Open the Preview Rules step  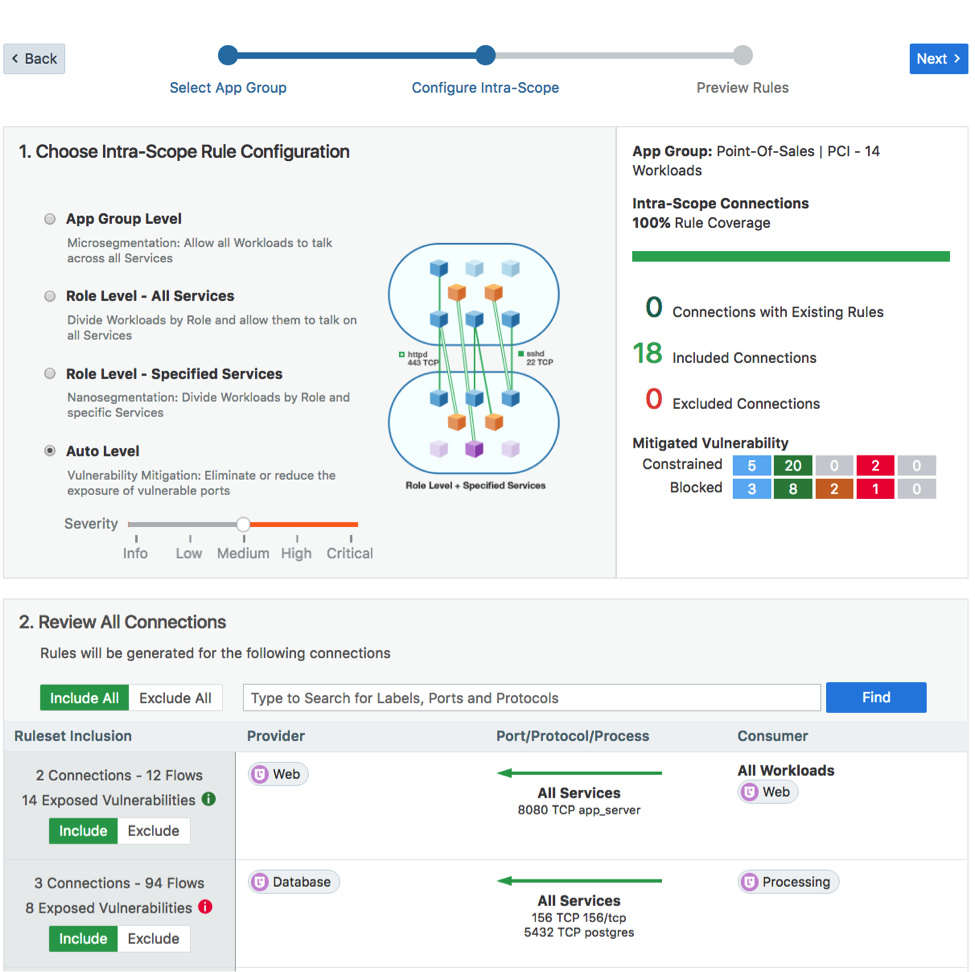(742, 56)
